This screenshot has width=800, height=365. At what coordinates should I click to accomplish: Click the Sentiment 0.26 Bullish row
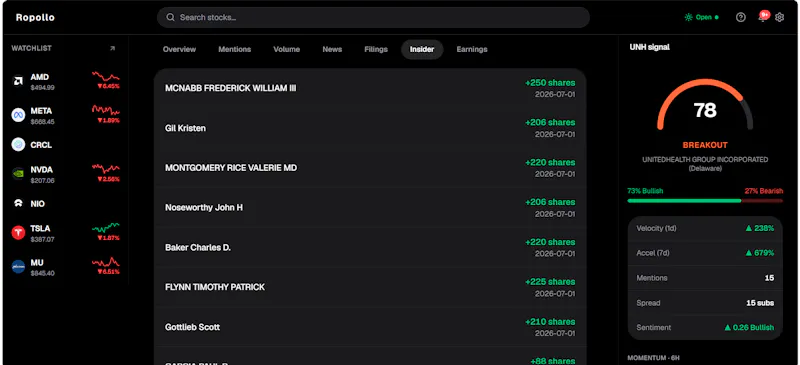point(705,327)
